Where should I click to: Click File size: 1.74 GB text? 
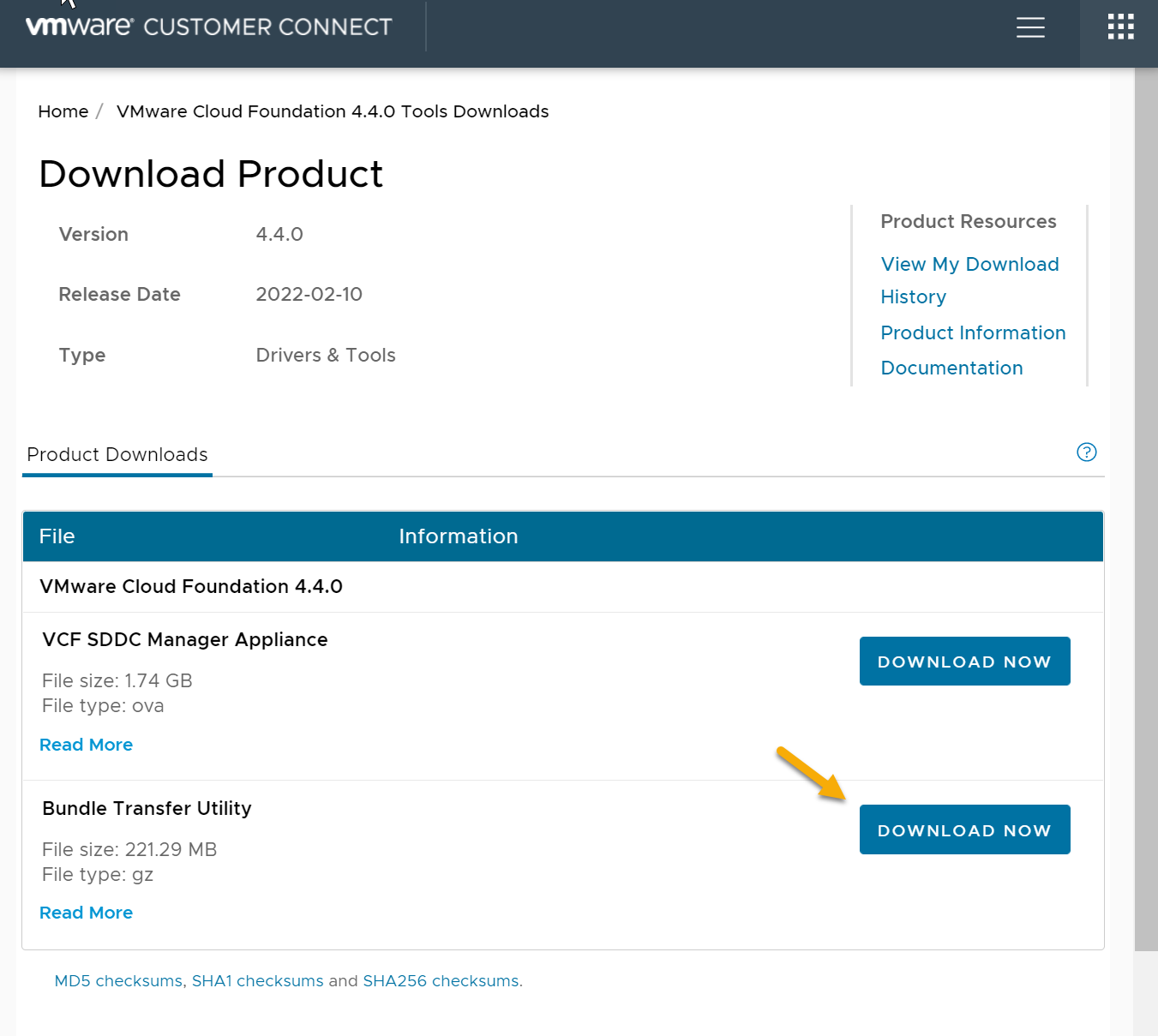[117, 681]
